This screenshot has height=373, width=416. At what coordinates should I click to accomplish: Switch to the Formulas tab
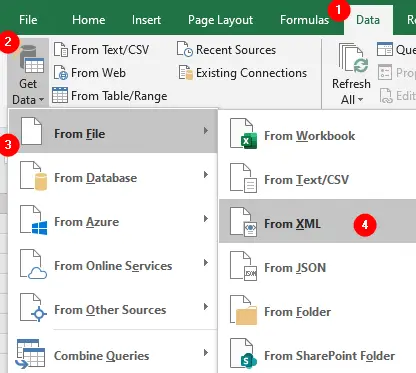tap(304, 20)
